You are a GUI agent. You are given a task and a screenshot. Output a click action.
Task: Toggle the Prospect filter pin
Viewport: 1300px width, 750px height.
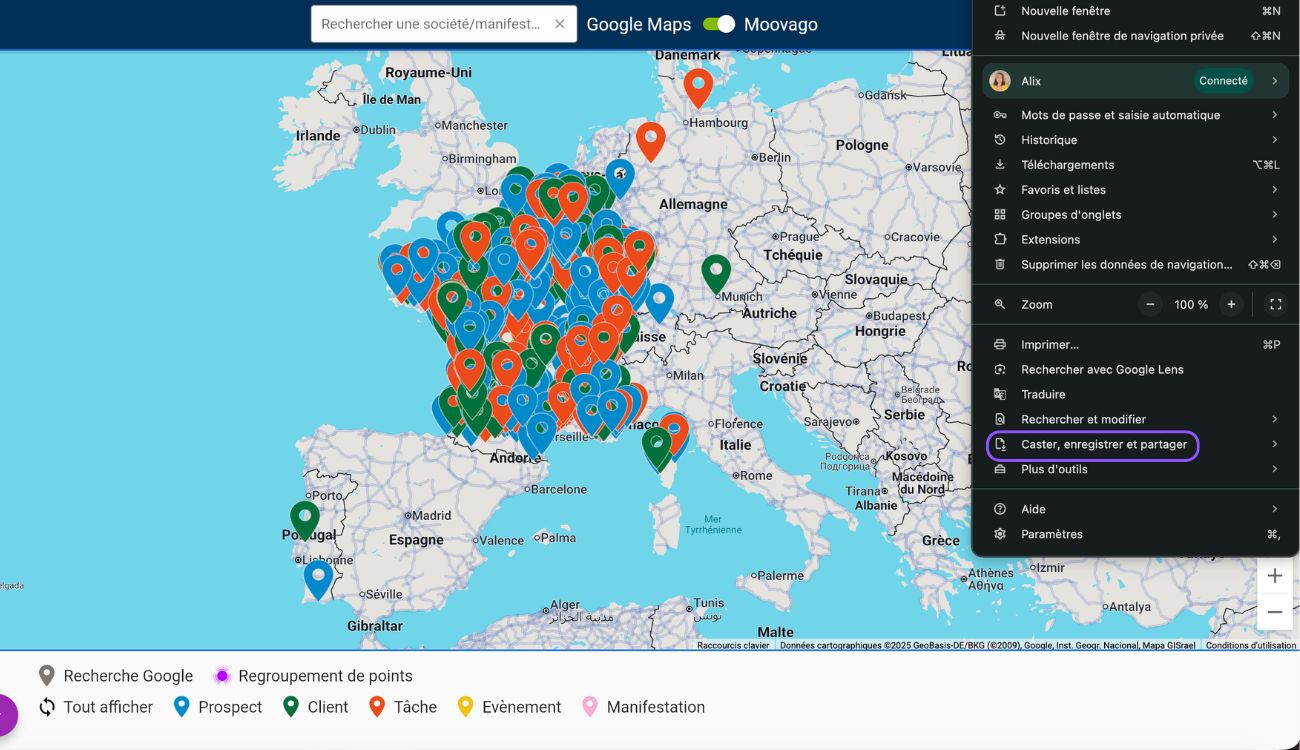click(183, 706)
